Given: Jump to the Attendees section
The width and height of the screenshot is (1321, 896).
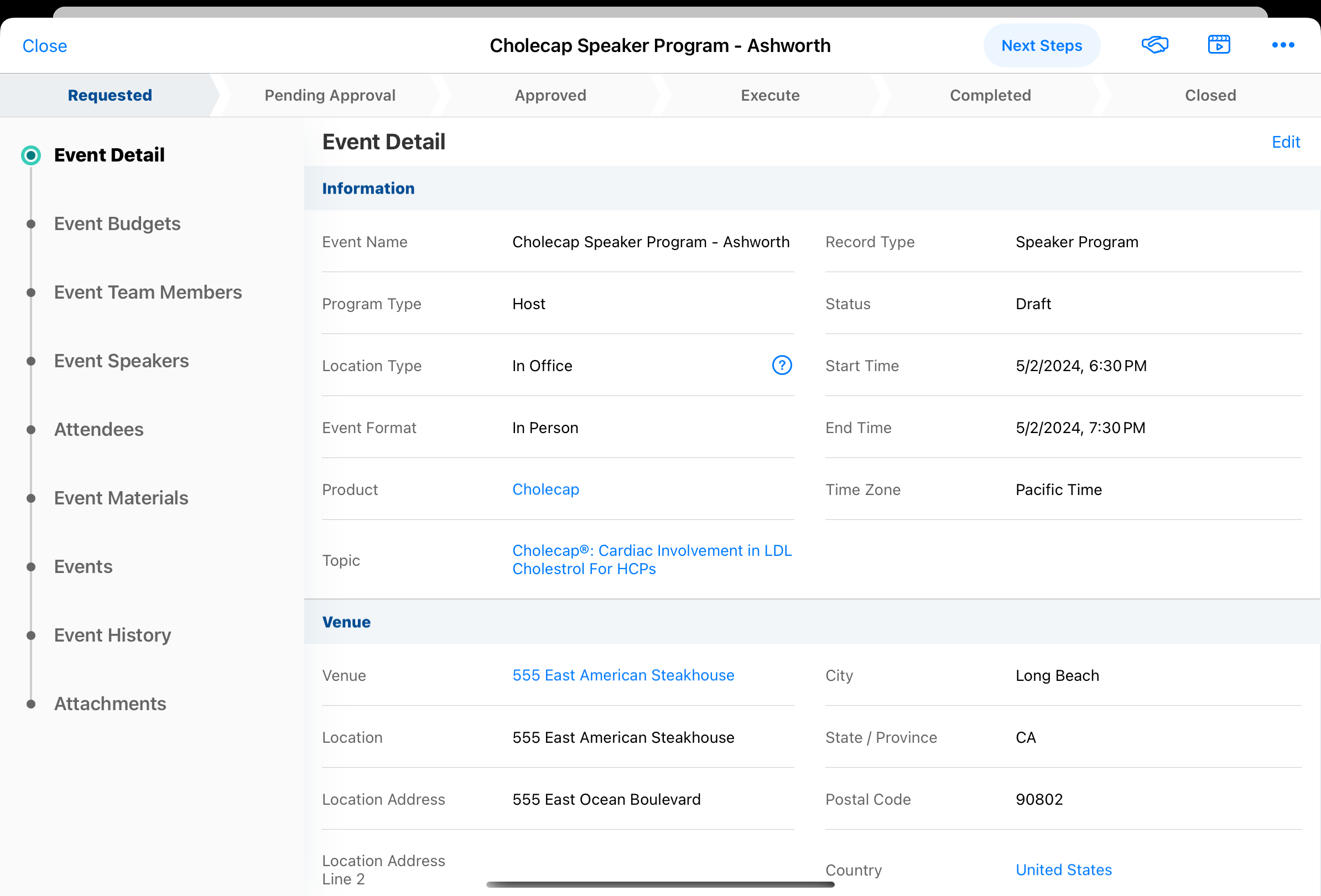Looking at the screenshot, I should pos(98,430).
